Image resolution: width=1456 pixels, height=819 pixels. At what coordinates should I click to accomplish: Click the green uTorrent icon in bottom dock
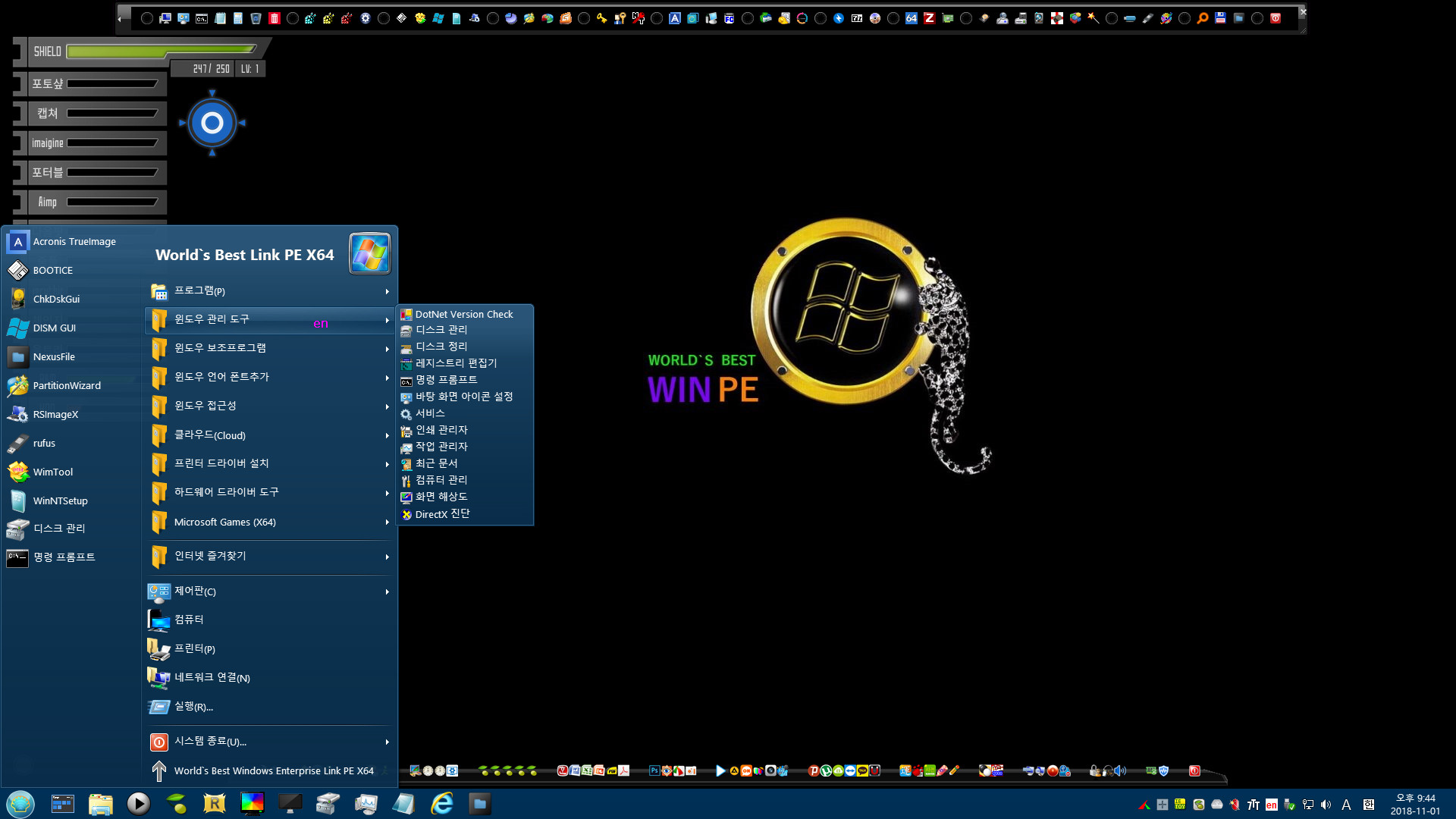(x=826, y=770)
